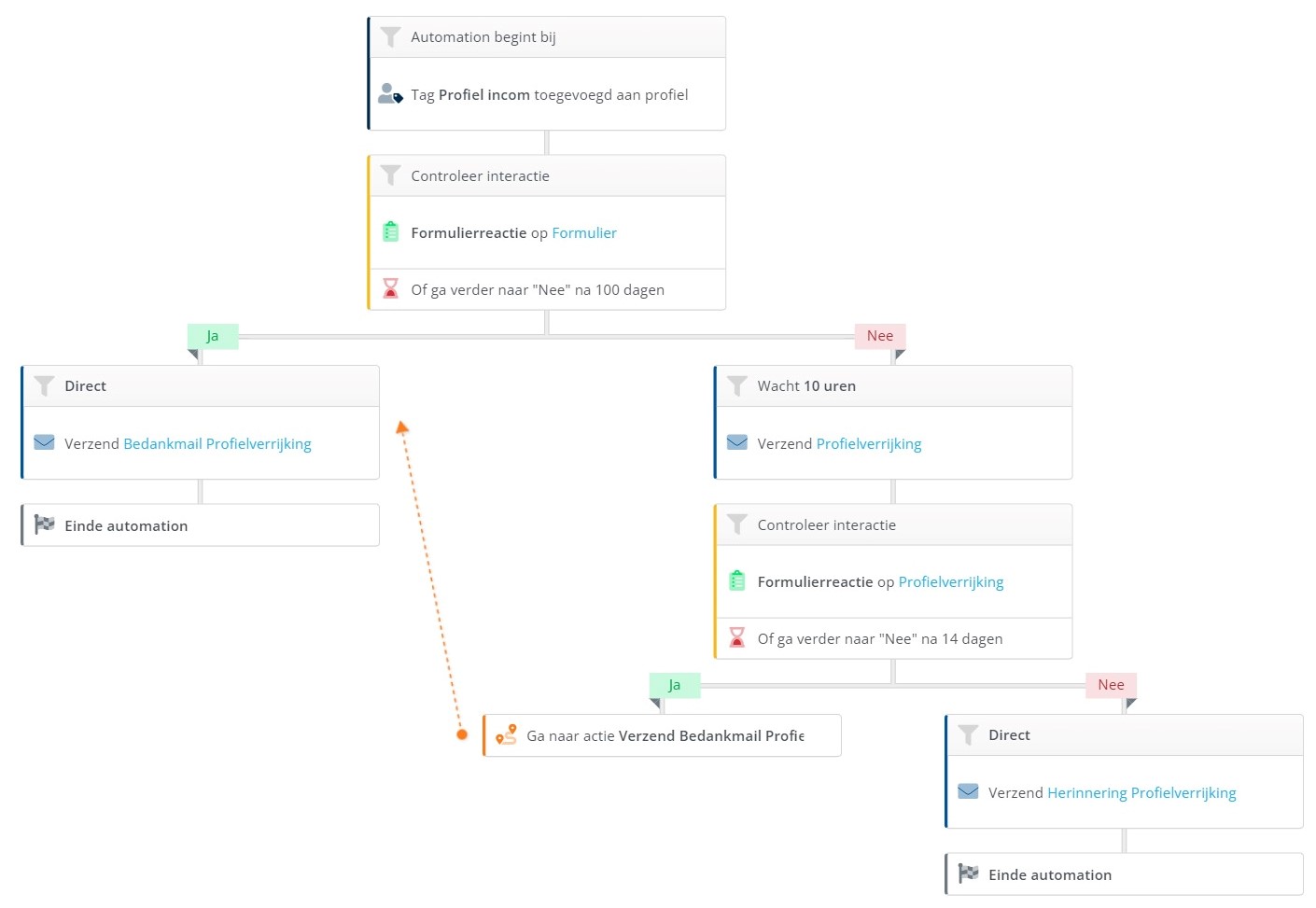Click the green form clipboard icon beside Formulier
1316x908 pixels.
click(391, 232)
